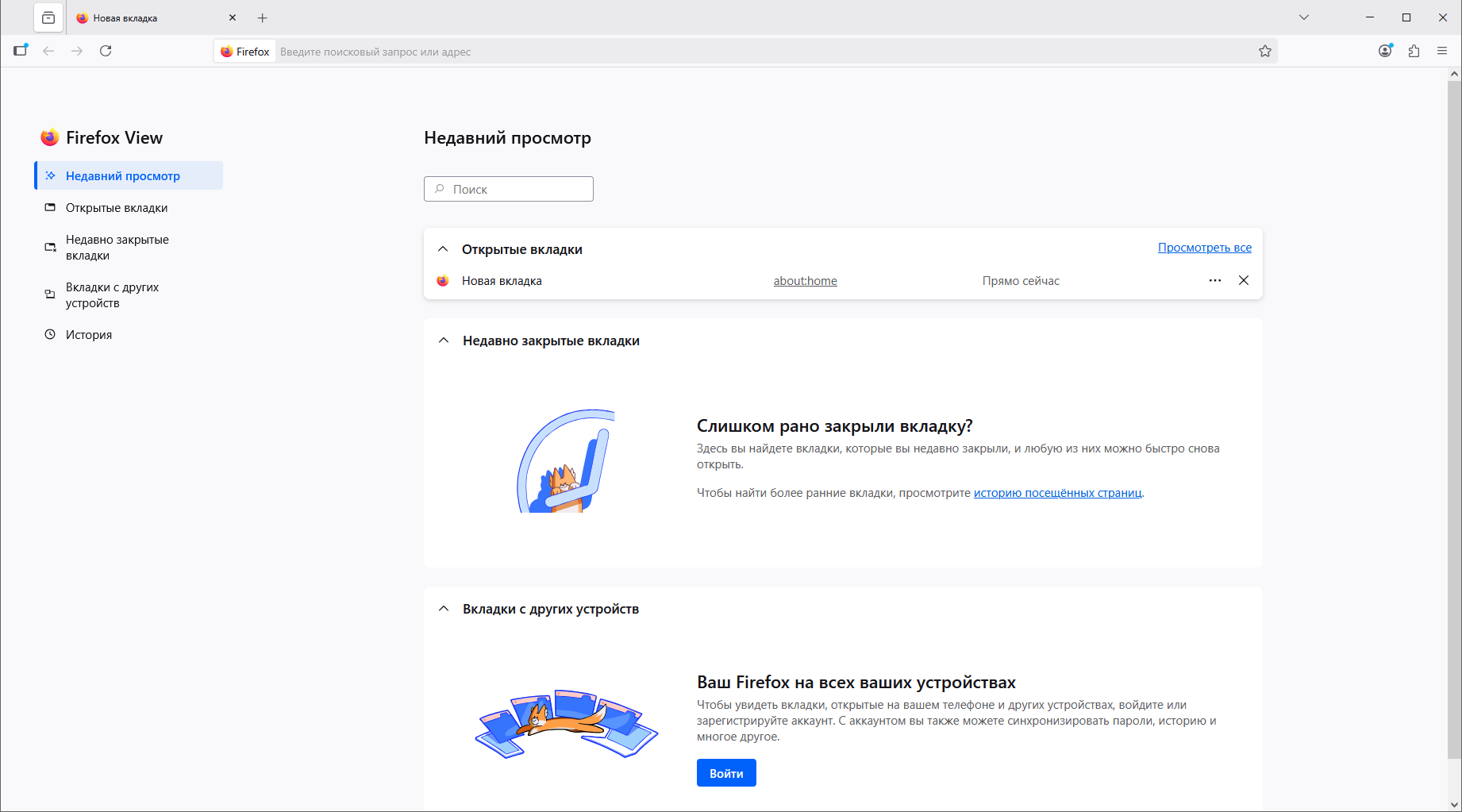Viewport: 1462px width, 812px height.
Task: Open a new tab with plus icon
Action: [x=263, y=17]
